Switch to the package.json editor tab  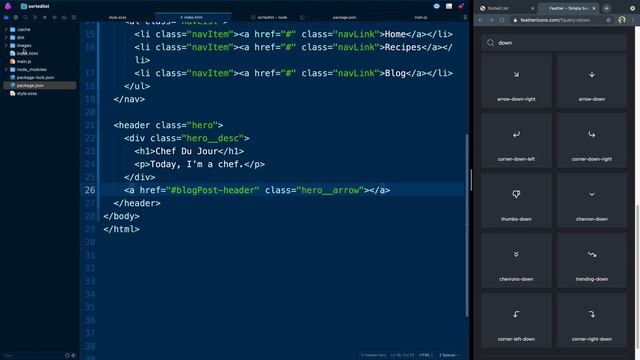click(x=344, y=18)
